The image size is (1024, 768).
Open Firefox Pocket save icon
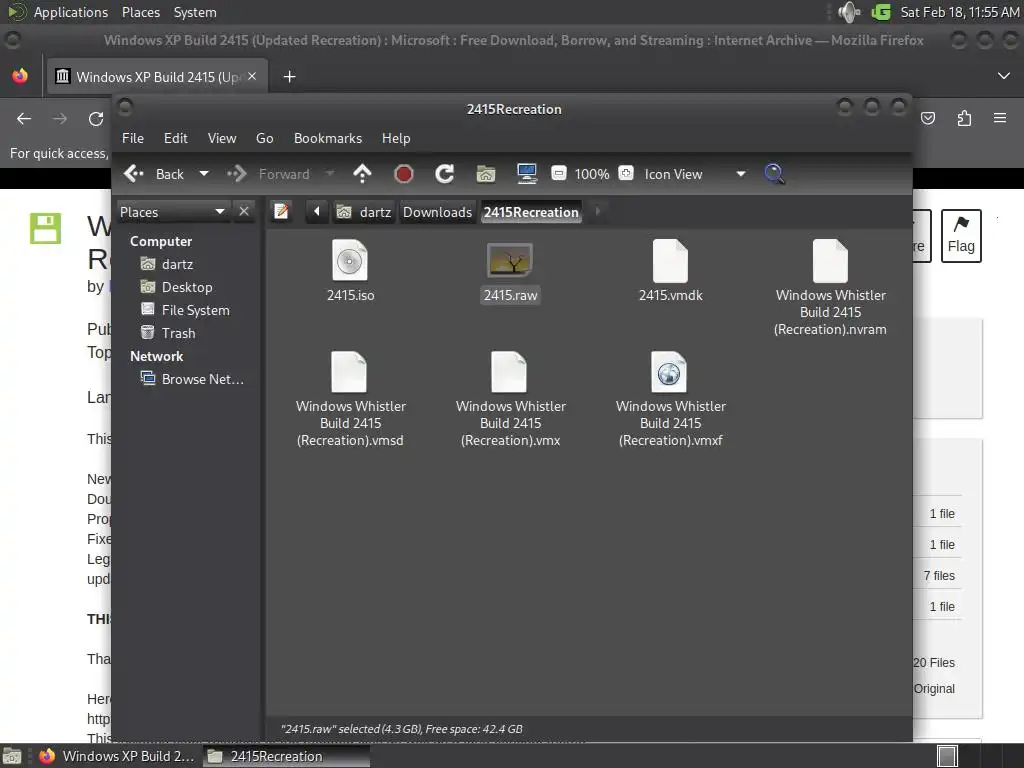pos(928,118)
